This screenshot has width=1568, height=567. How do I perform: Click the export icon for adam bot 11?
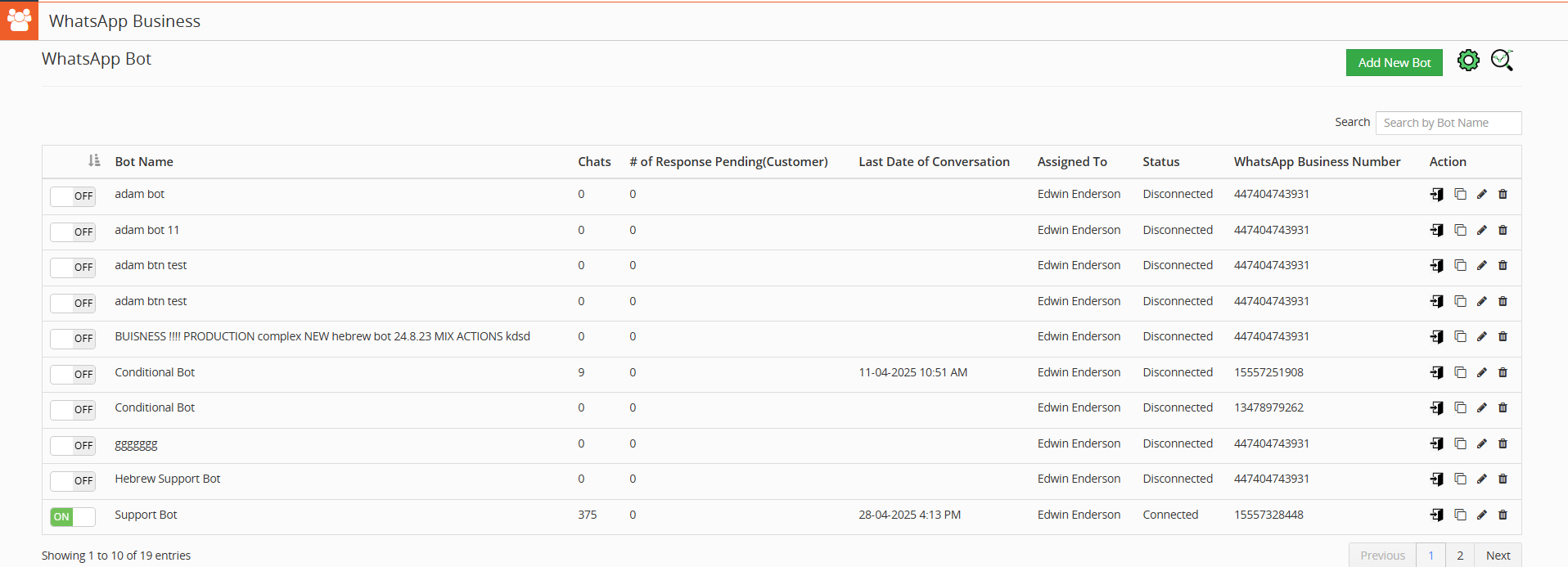(x=1437, y=231)
